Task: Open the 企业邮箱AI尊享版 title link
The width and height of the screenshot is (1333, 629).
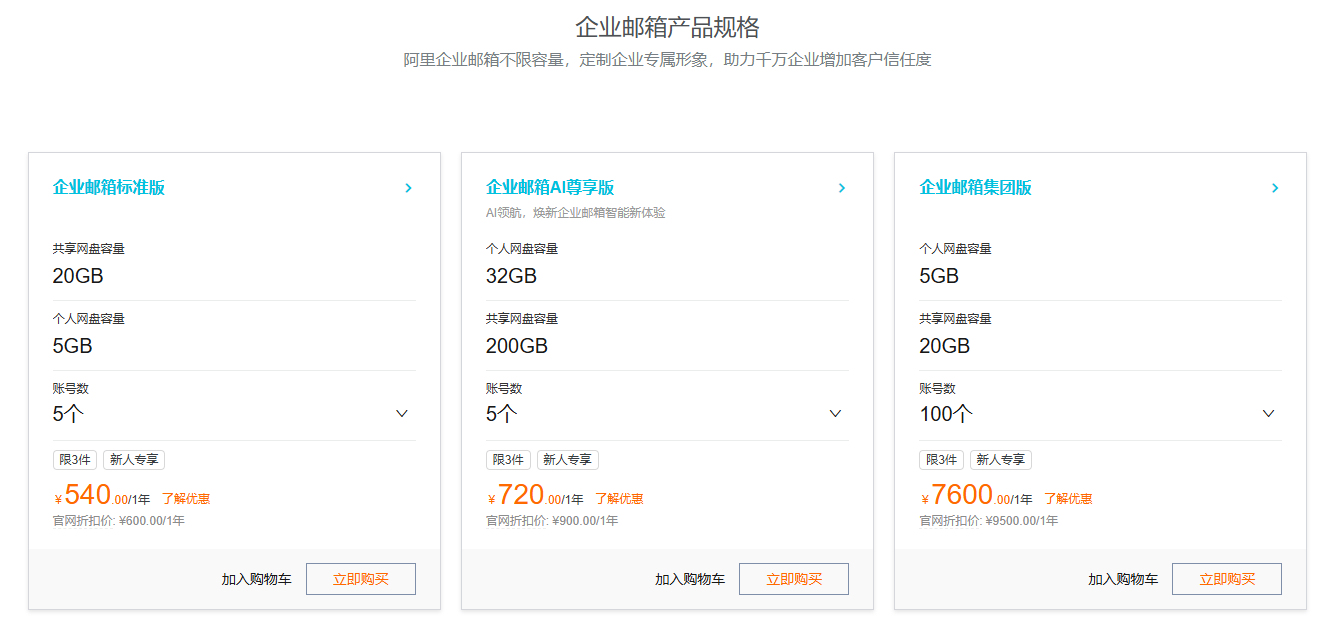Action: click(x=550, y=188)
